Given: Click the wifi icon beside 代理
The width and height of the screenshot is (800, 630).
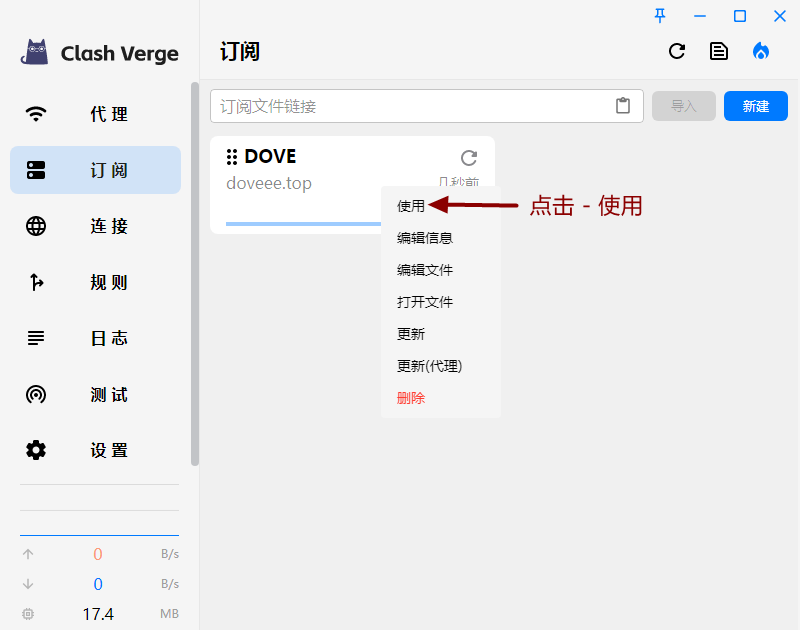Looking at the screenshot, I should (x=36, y=114).
